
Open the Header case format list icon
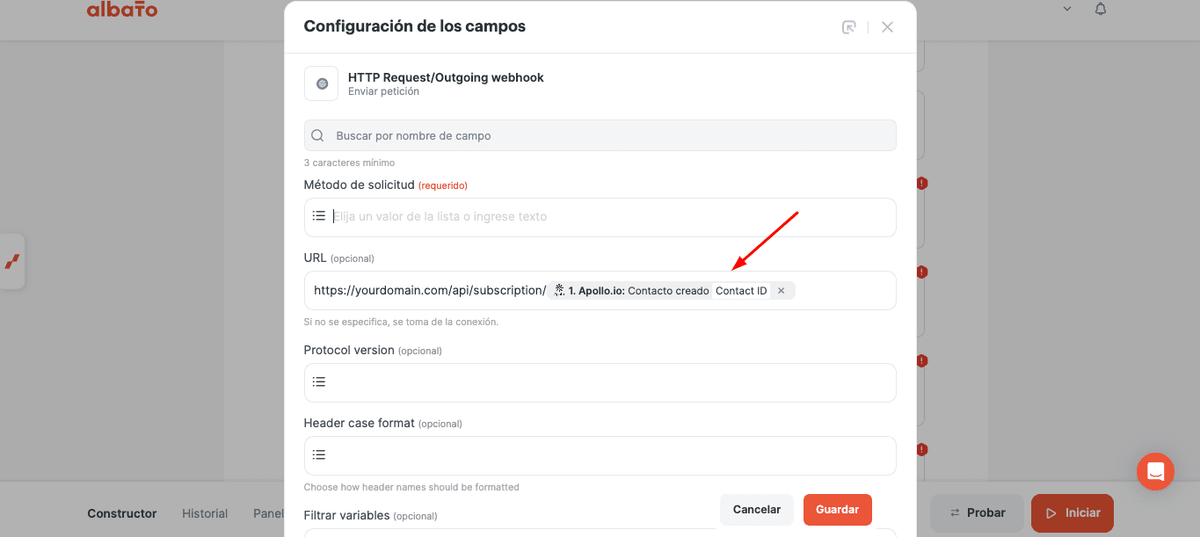coord(319,455)
